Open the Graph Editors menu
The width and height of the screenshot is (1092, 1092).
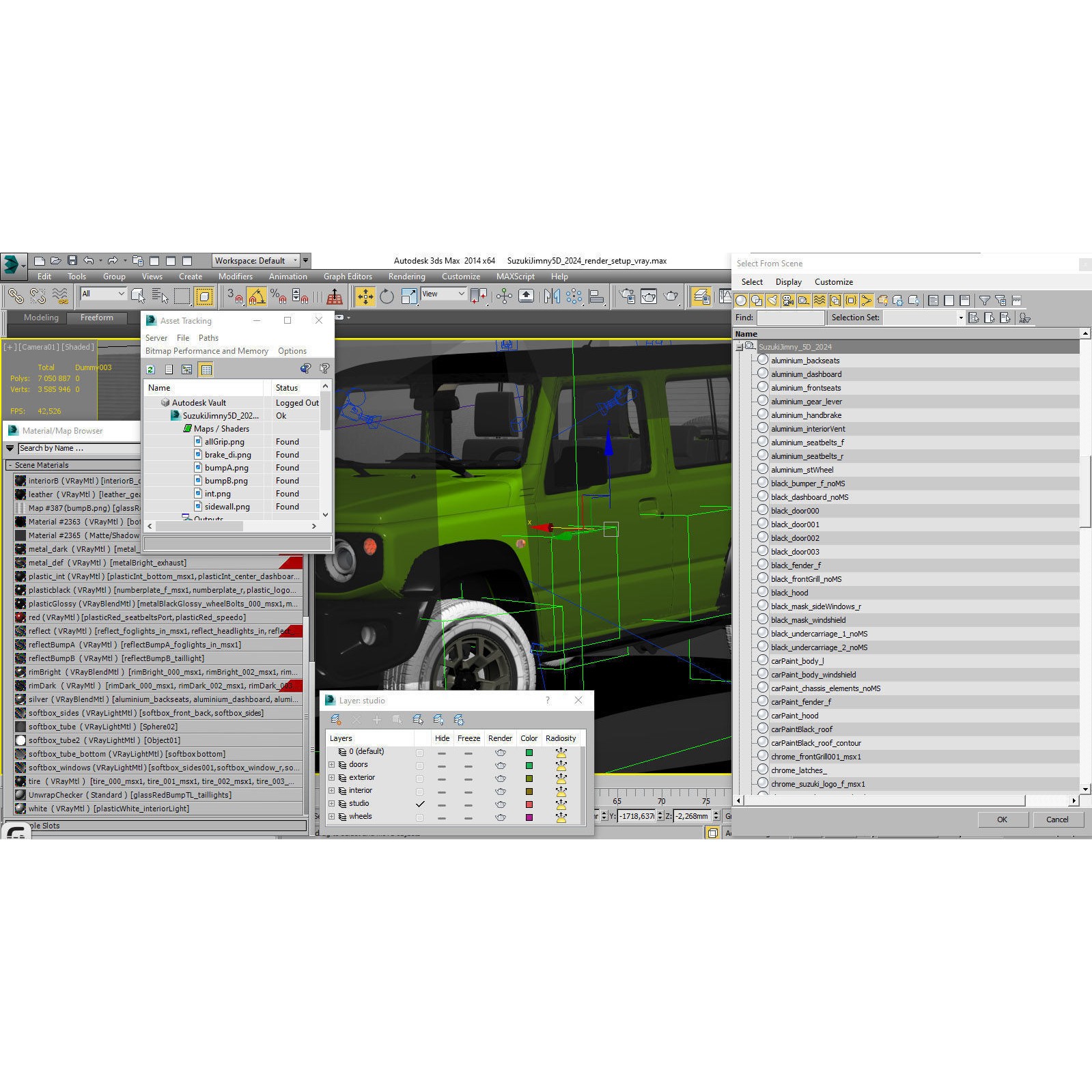[348, 277]
